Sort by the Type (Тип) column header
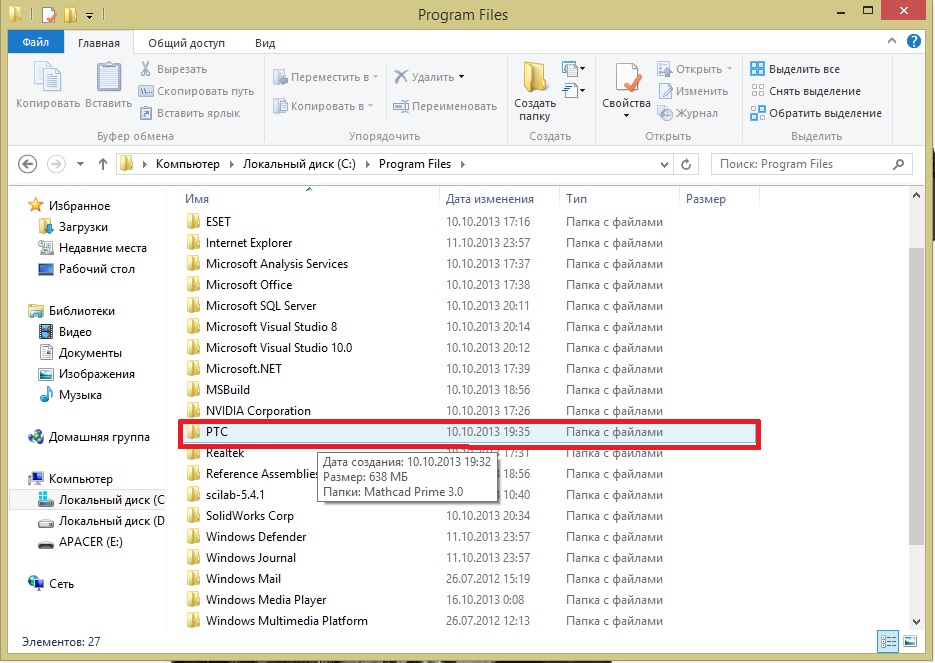 (x=620, y=199)
